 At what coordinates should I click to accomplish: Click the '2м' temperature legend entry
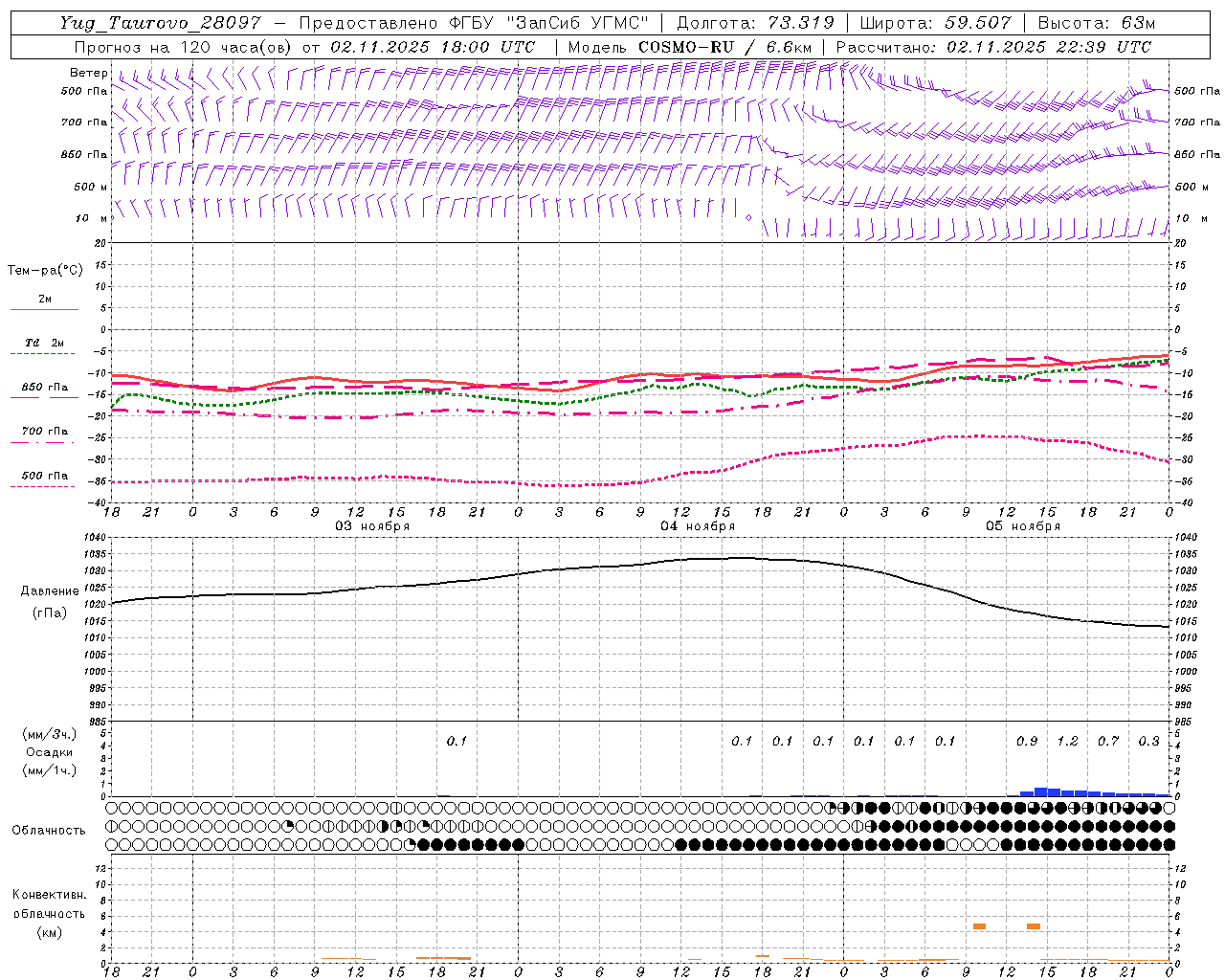coord(45,300)
